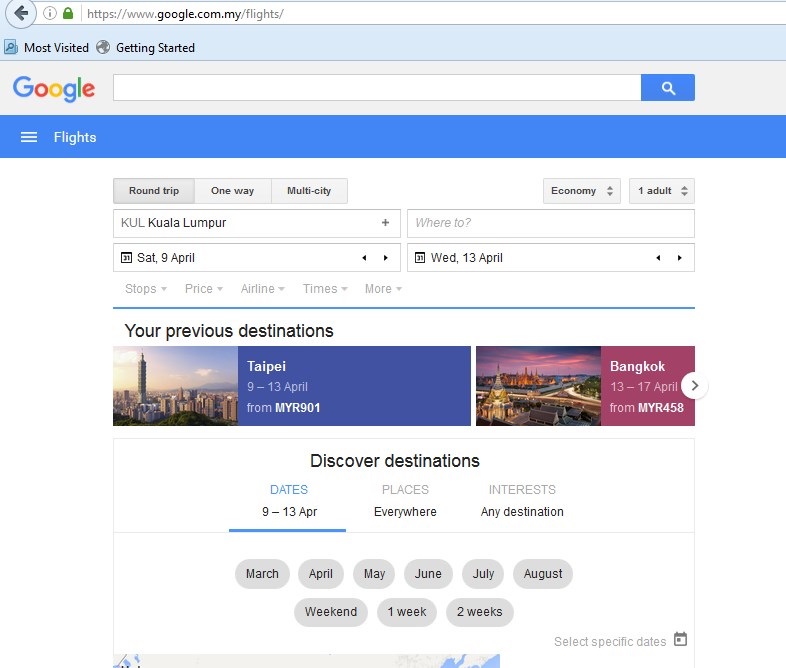
Task: Select the June month chip
Action: point(428,574)
